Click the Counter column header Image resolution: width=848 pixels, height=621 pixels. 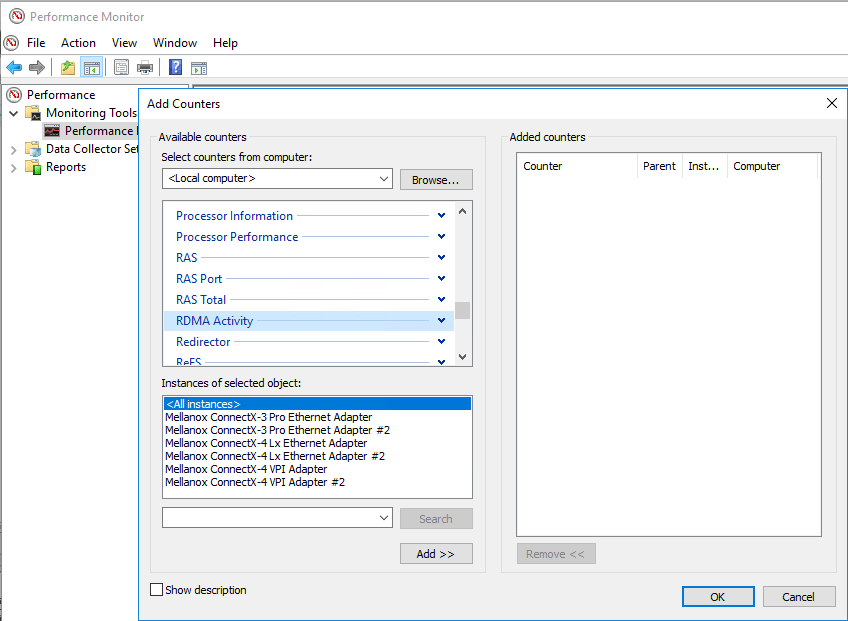(x=577, y=166)
